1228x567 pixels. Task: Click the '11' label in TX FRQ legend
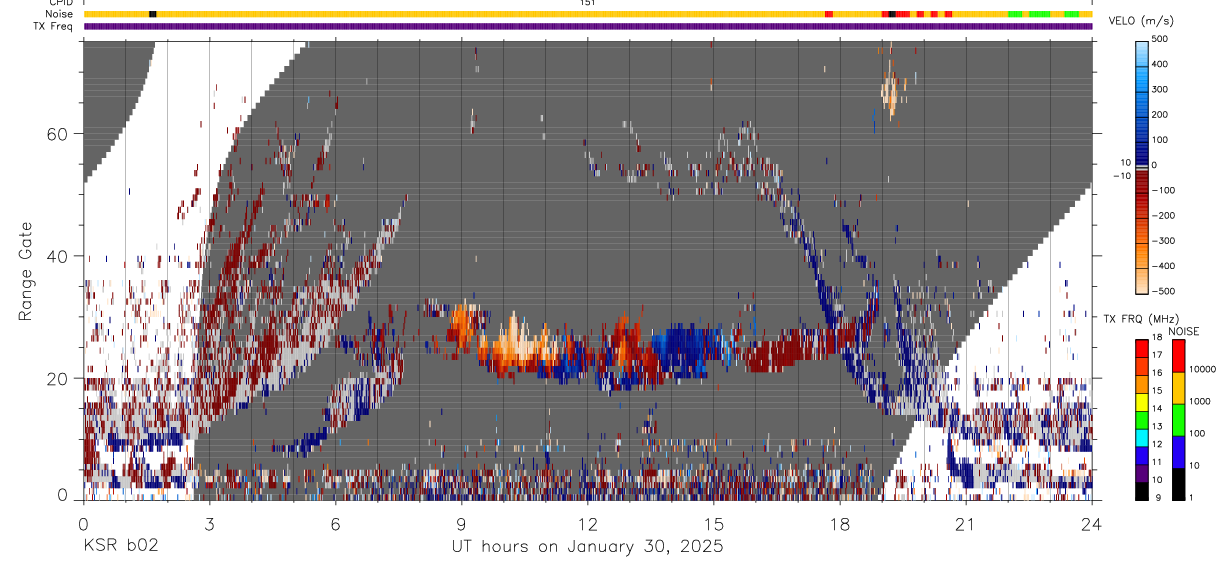[x=1159, y=463]
